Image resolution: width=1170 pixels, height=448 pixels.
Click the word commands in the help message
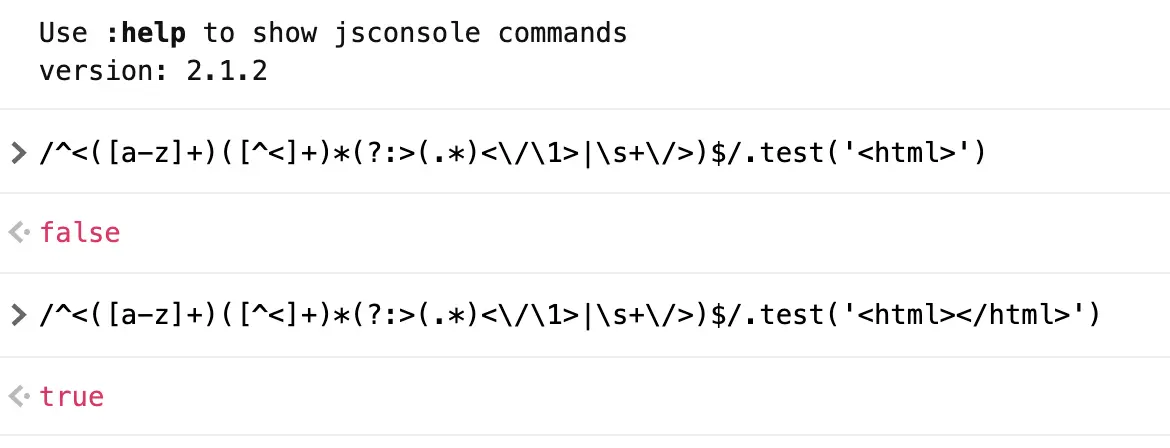pyautogui.click(x=563, y=34)
